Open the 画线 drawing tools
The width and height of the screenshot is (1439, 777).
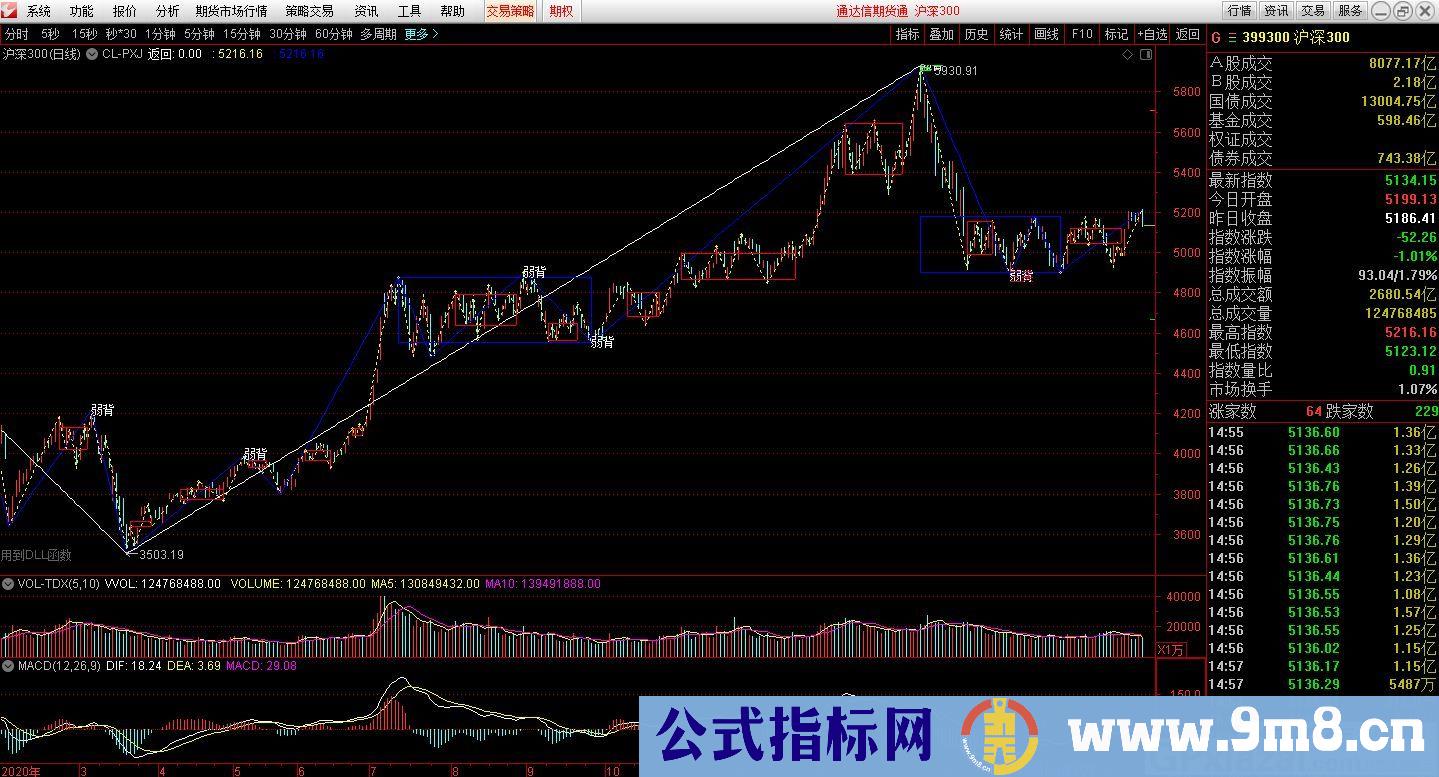click(1045, 33)
